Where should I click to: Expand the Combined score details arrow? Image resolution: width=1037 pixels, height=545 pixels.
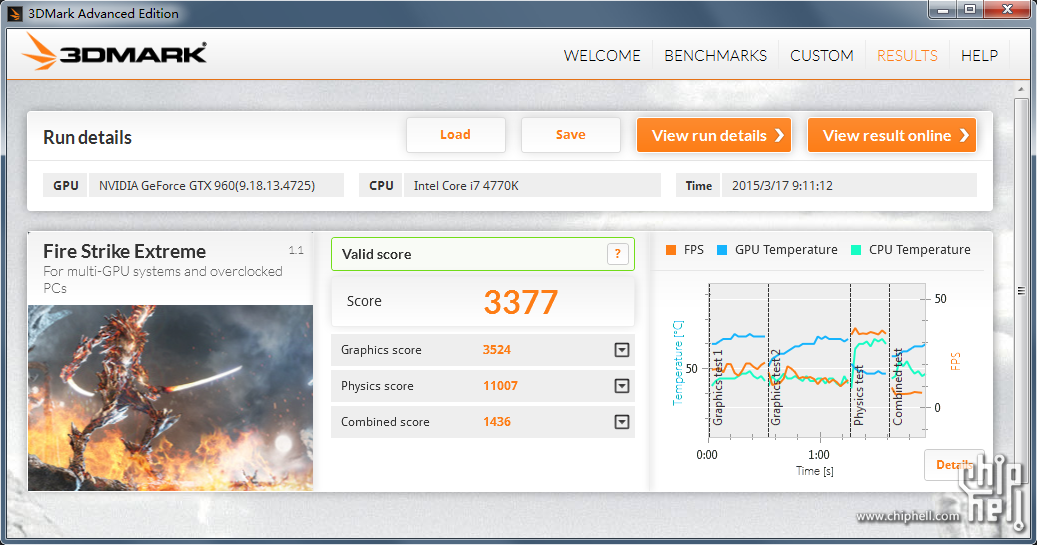click(x=622, y=422)
